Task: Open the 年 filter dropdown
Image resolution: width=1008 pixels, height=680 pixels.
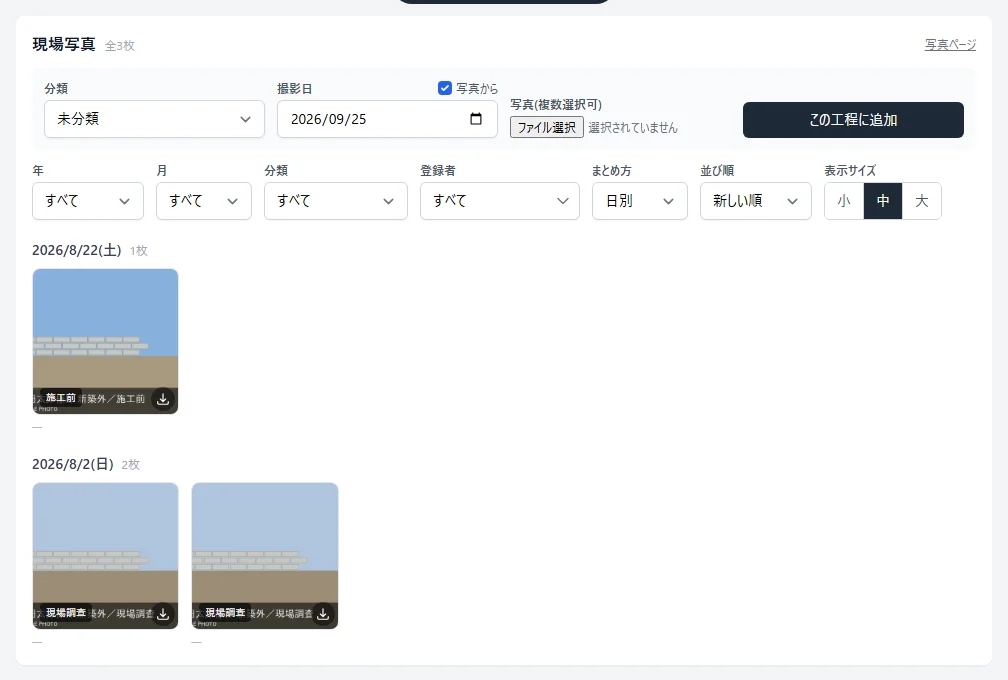Action: pyautogui.click(x=88, y=201)
